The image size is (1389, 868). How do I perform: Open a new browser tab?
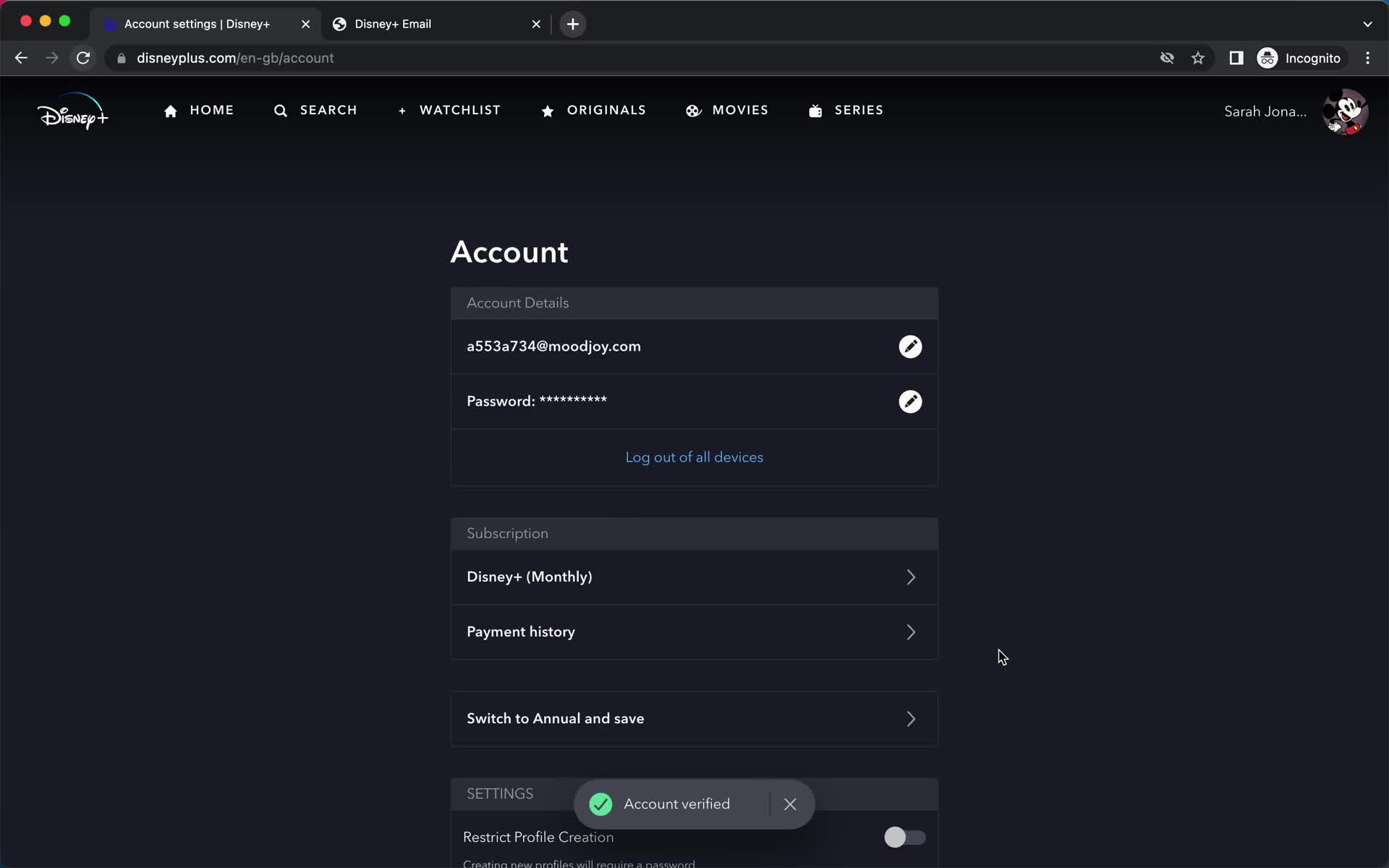(573, 24)
